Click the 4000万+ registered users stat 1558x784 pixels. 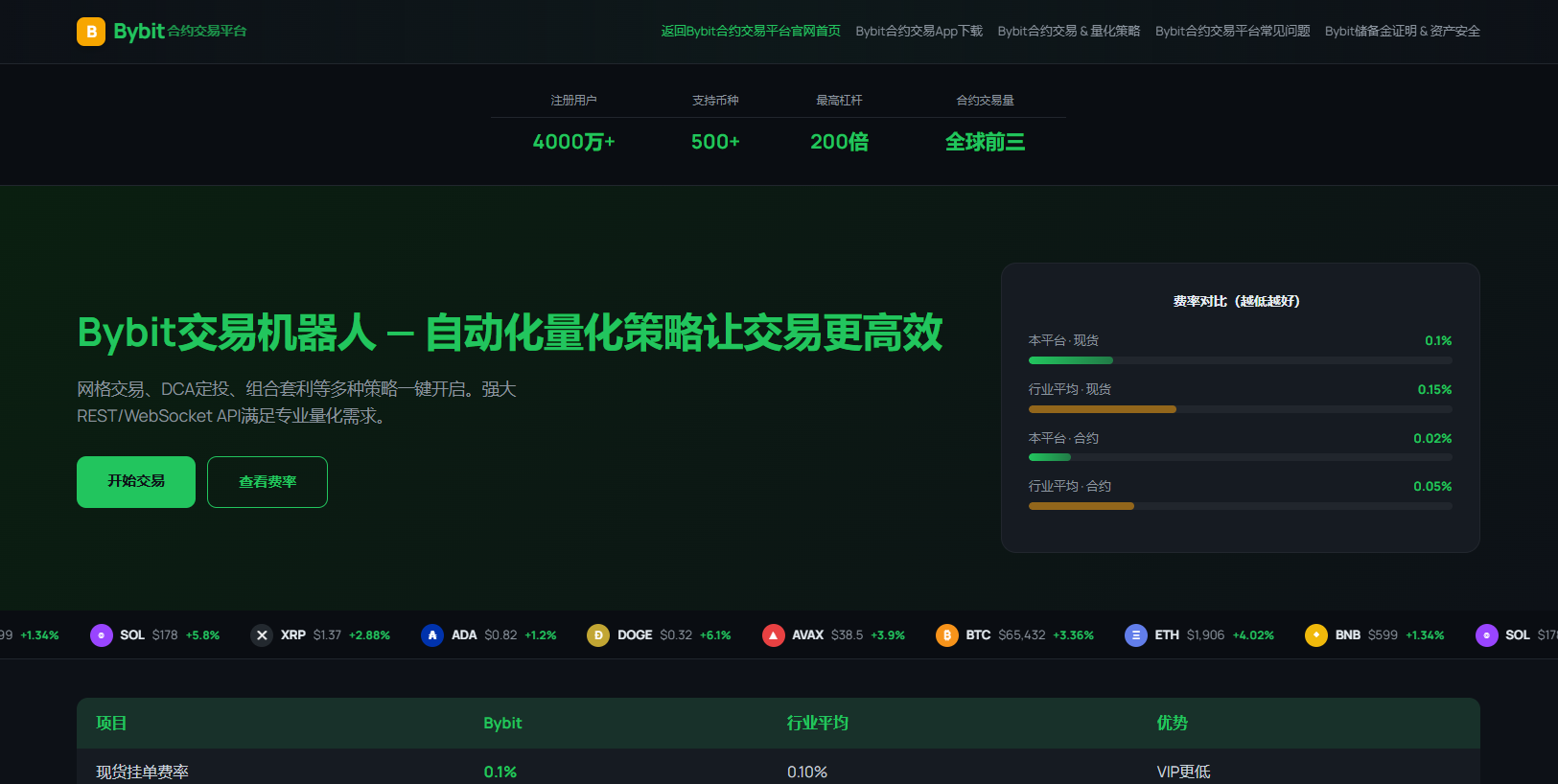[x=573, y=142]
